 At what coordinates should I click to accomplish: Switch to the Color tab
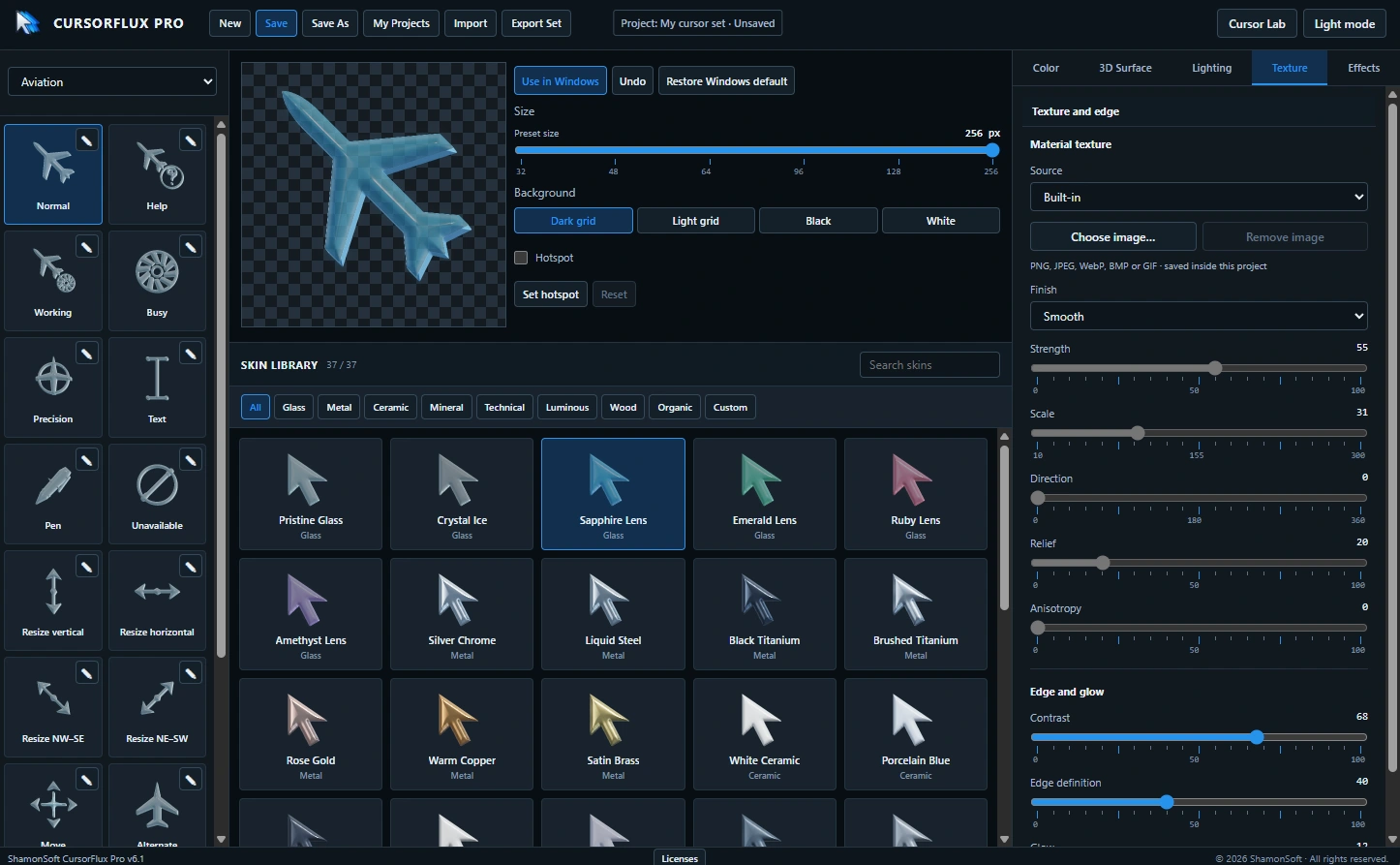[x=1046, y=68]
